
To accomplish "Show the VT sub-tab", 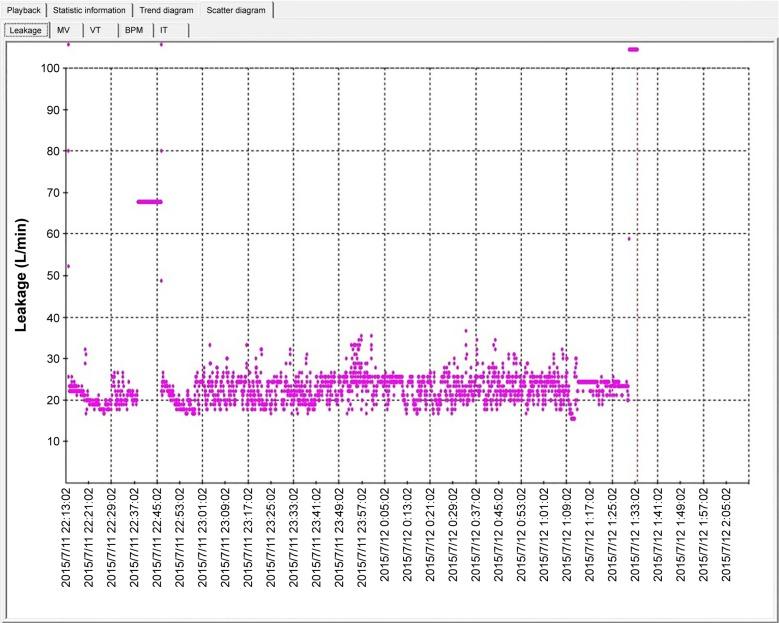I will coord(95,30).
